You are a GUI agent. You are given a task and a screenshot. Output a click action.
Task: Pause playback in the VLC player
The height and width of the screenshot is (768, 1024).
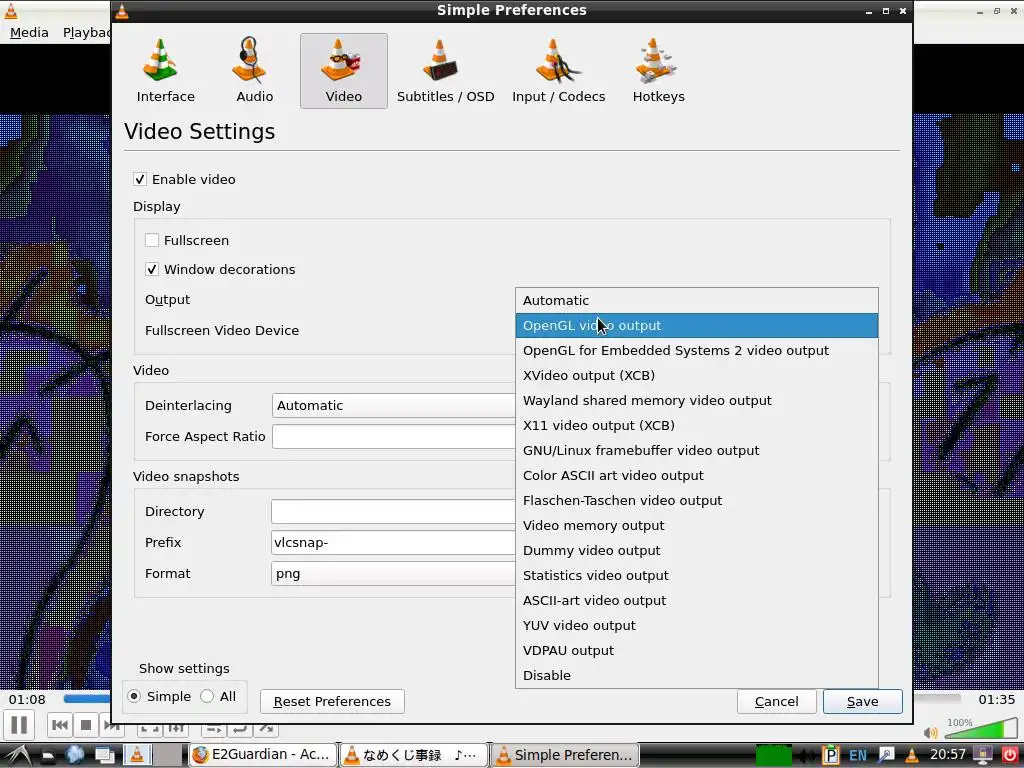pyautogui.click(x=19, y=725)
